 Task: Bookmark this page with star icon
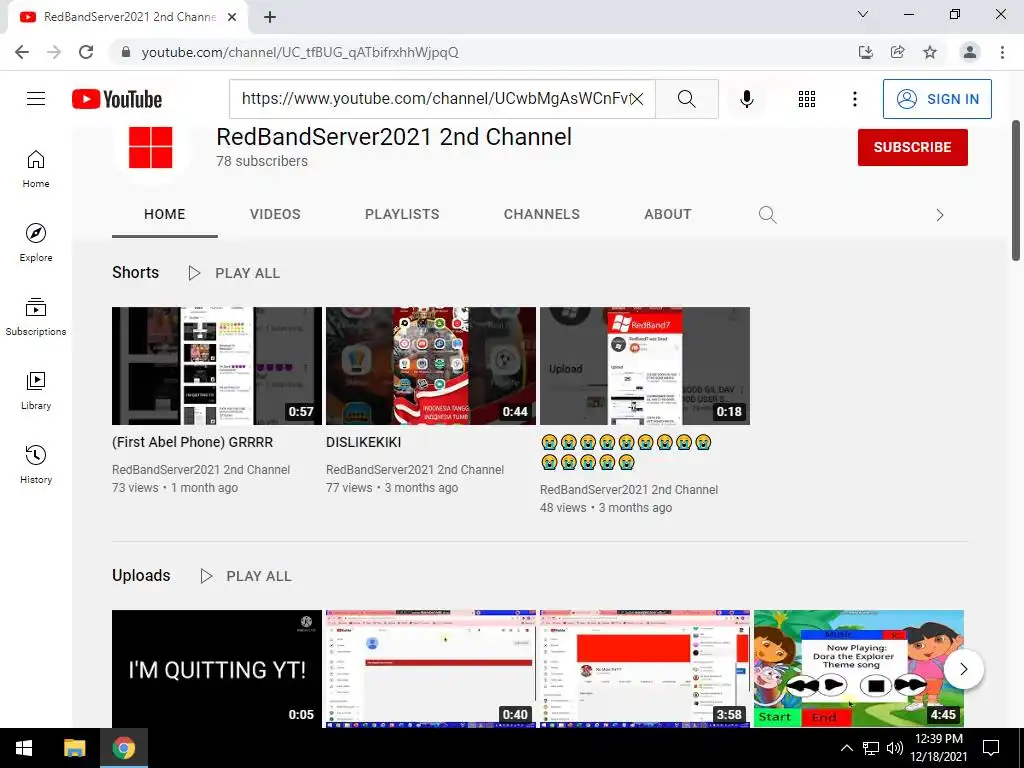(x=930, y=52)
